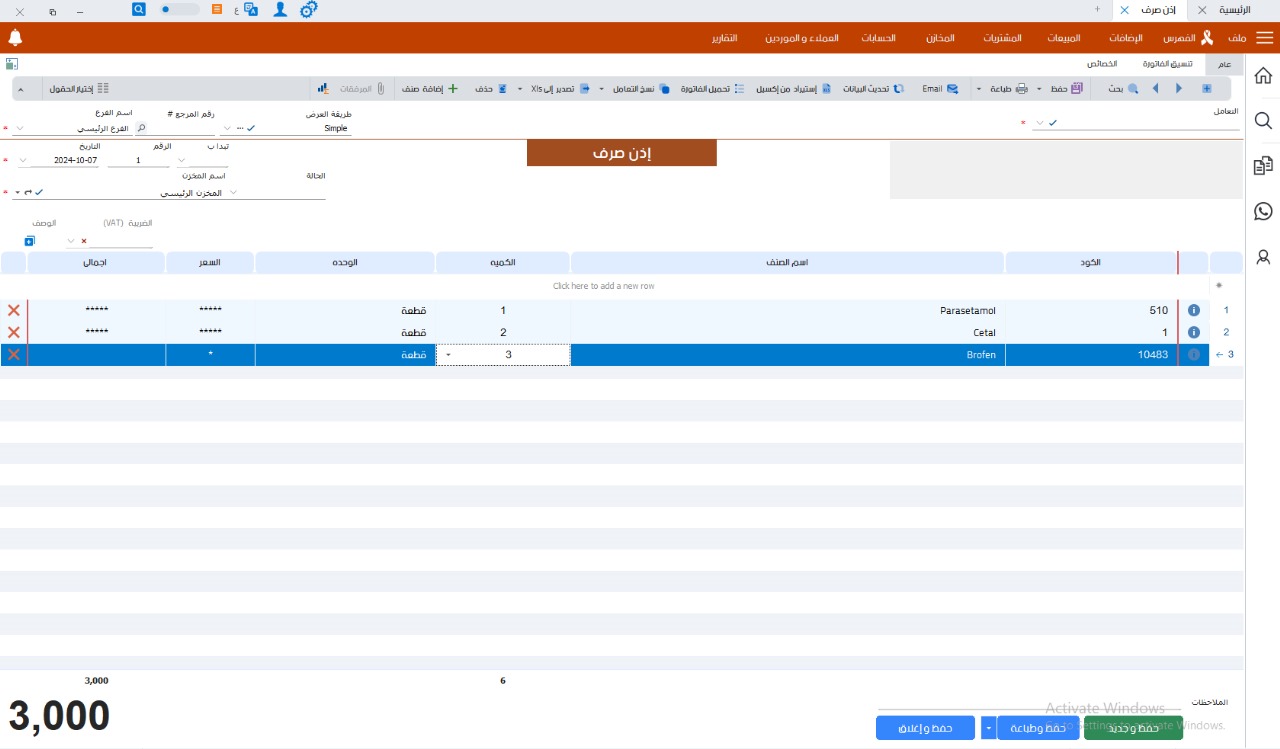Click حفظ وإغلاق save and close button
Screen dimensions: 1280x749
tap(925, 728)
